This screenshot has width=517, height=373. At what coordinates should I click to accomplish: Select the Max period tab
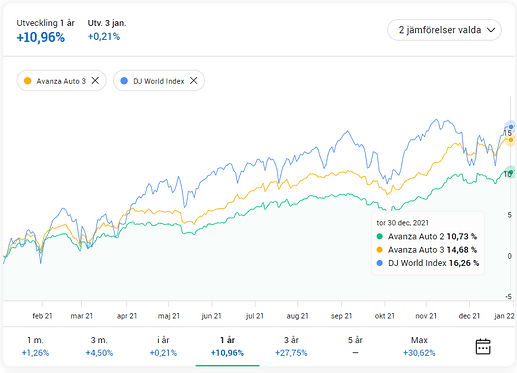(419, 346)
